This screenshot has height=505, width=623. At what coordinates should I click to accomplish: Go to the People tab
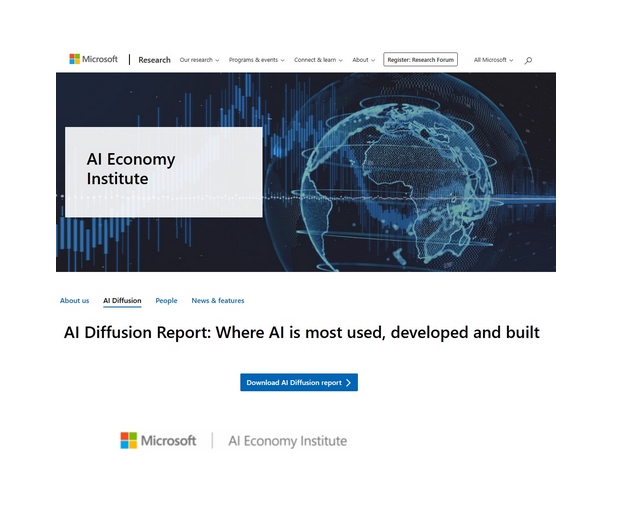(166, 300)
